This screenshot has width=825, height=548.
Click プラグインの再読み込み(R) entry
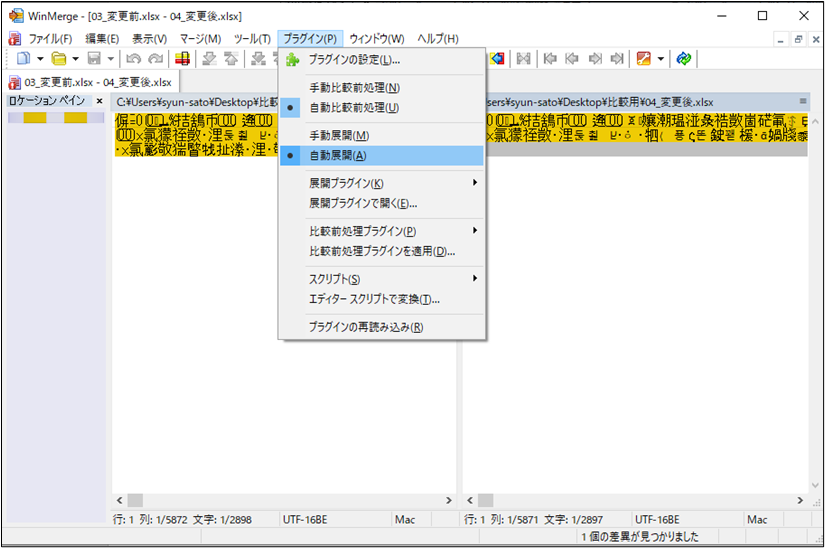[x=366, y=327]
